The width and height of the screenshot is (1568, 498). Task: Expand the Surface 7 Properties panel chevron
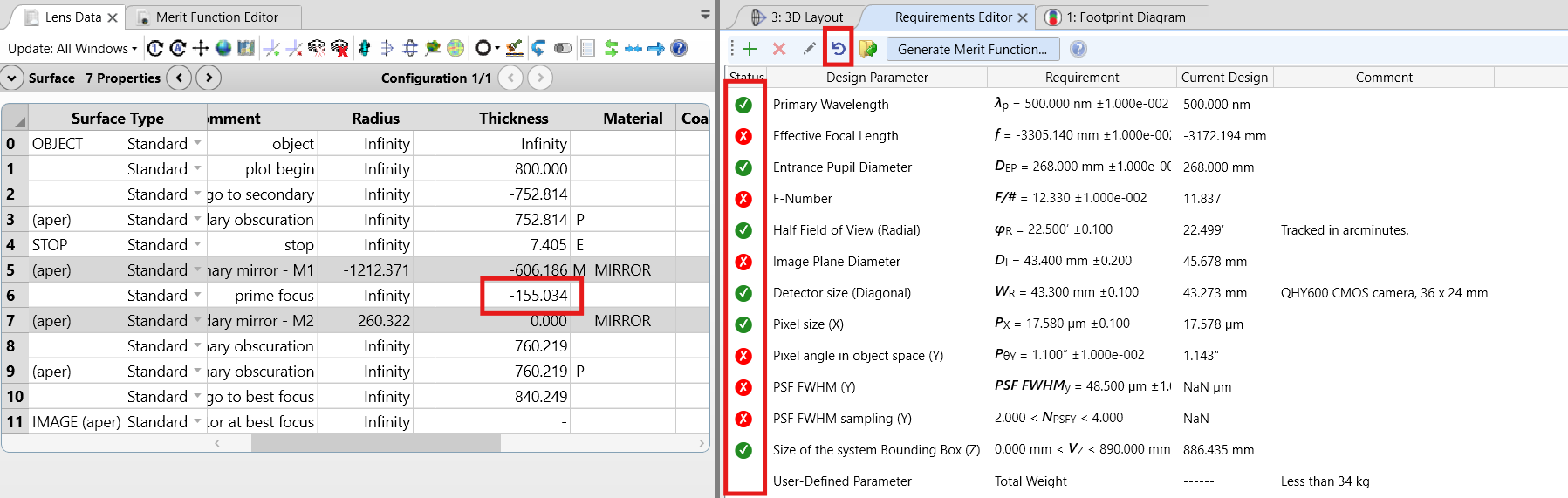pos(12,78)
